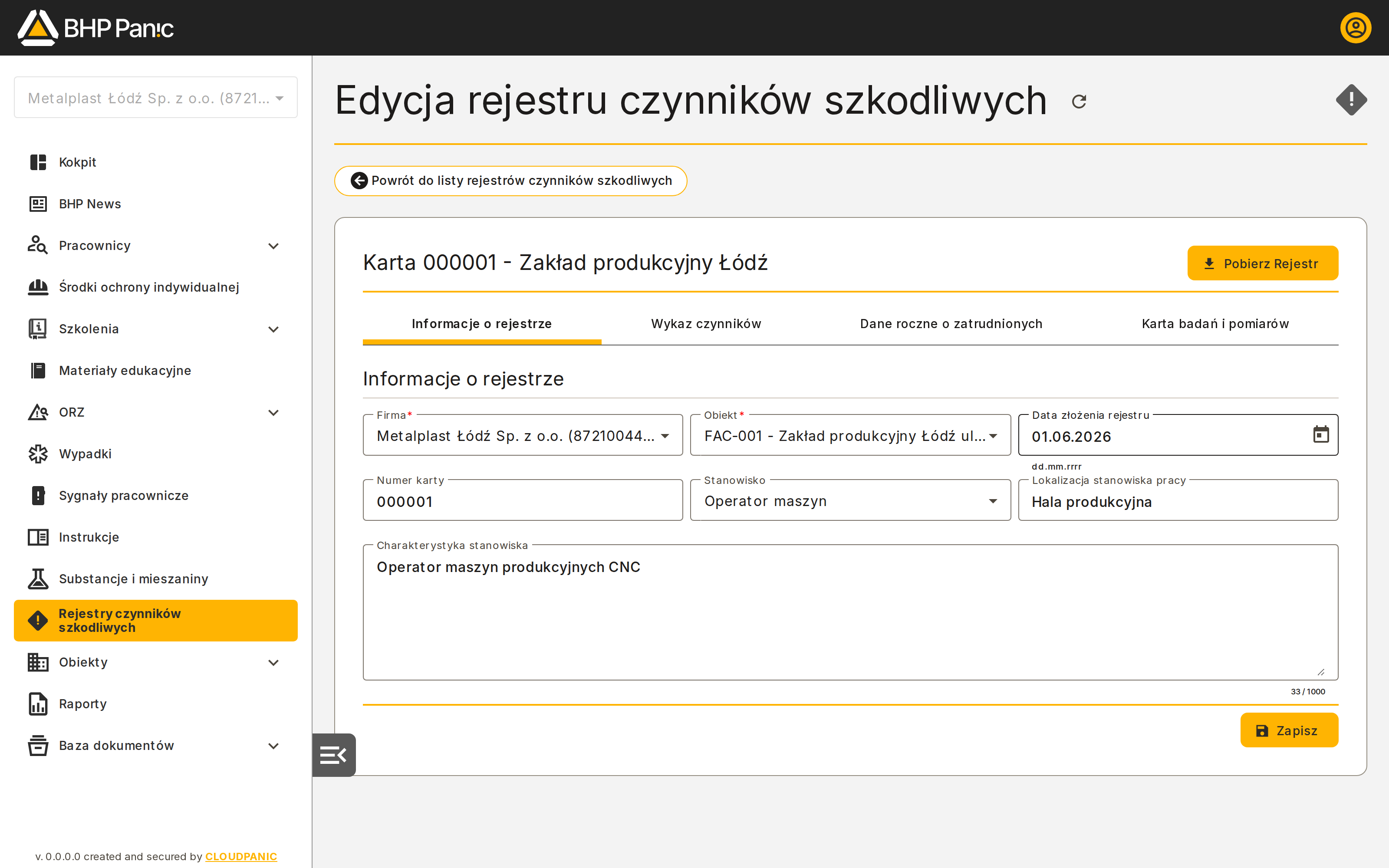This screenshot has width=1389, height=868.
Task: Switch to Karta badań i pomiarów tab
Action: coord(1215,324)
